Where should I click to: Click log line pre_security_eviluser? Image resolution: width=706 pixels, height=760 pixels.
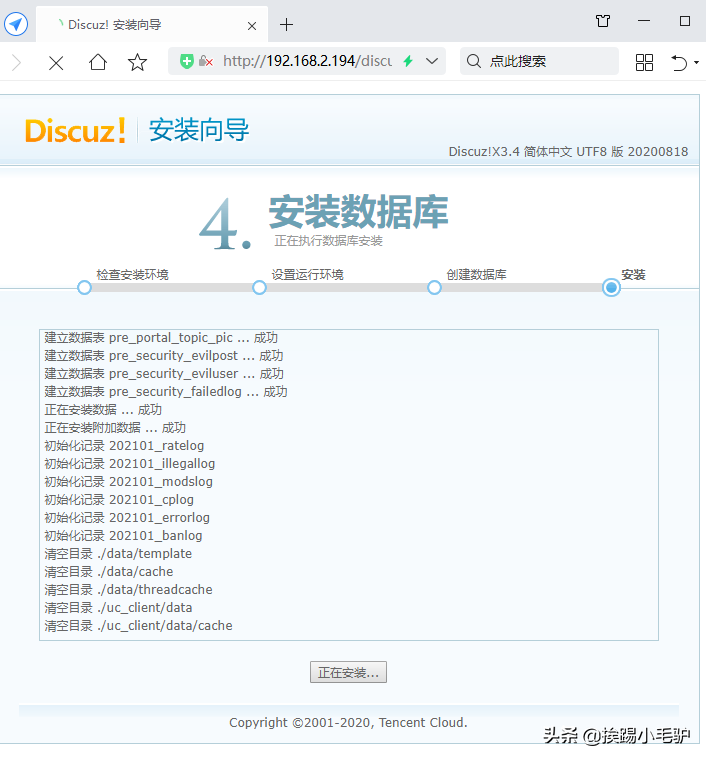coord(164,374)
